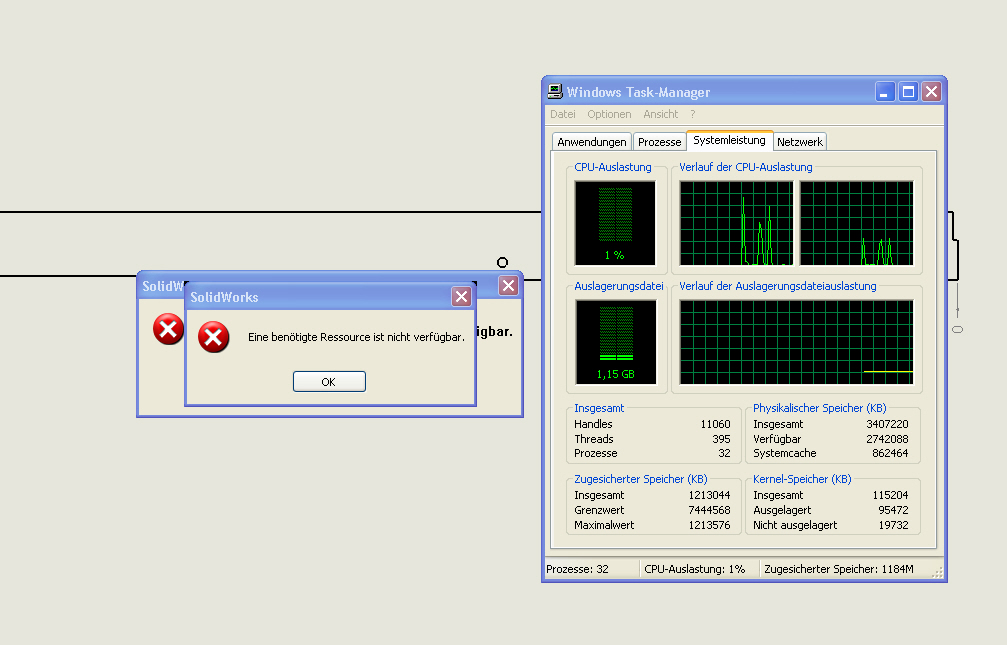
Task: Click the error icon in rear SolidWorks dialog
Action: point(168,329)
